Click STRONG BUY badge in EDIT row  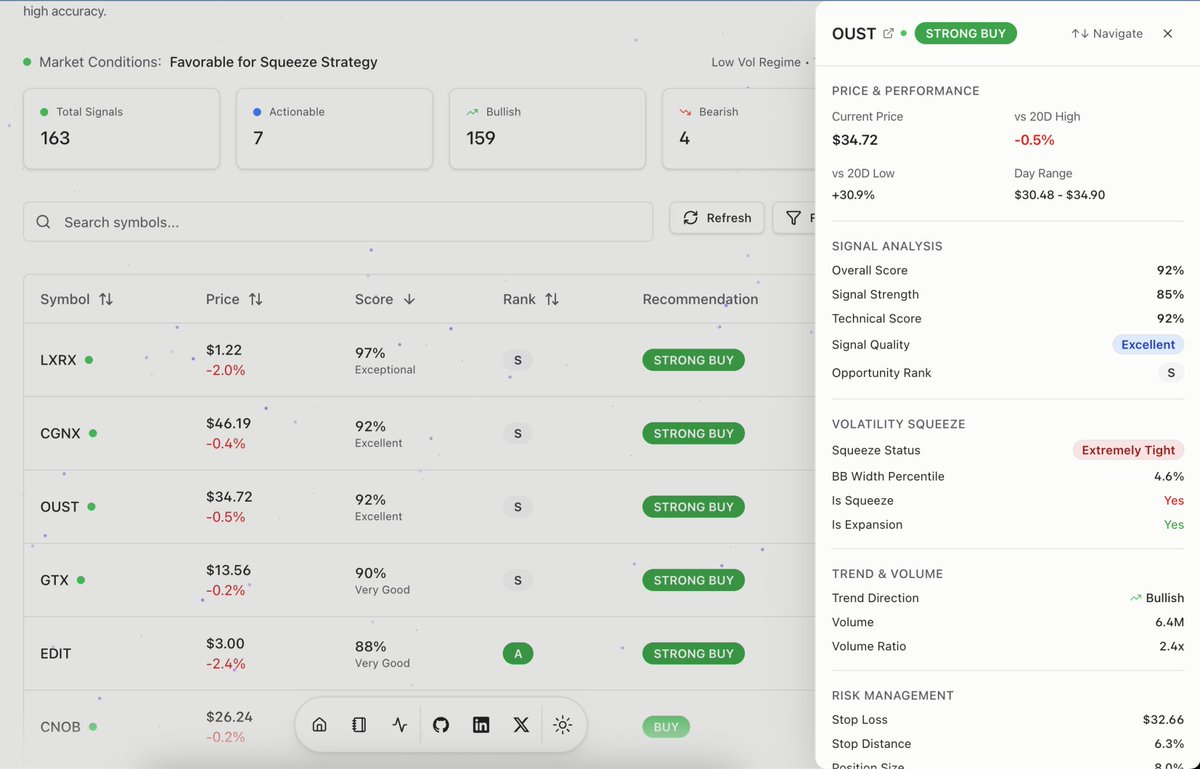click(x=693, y=653)
